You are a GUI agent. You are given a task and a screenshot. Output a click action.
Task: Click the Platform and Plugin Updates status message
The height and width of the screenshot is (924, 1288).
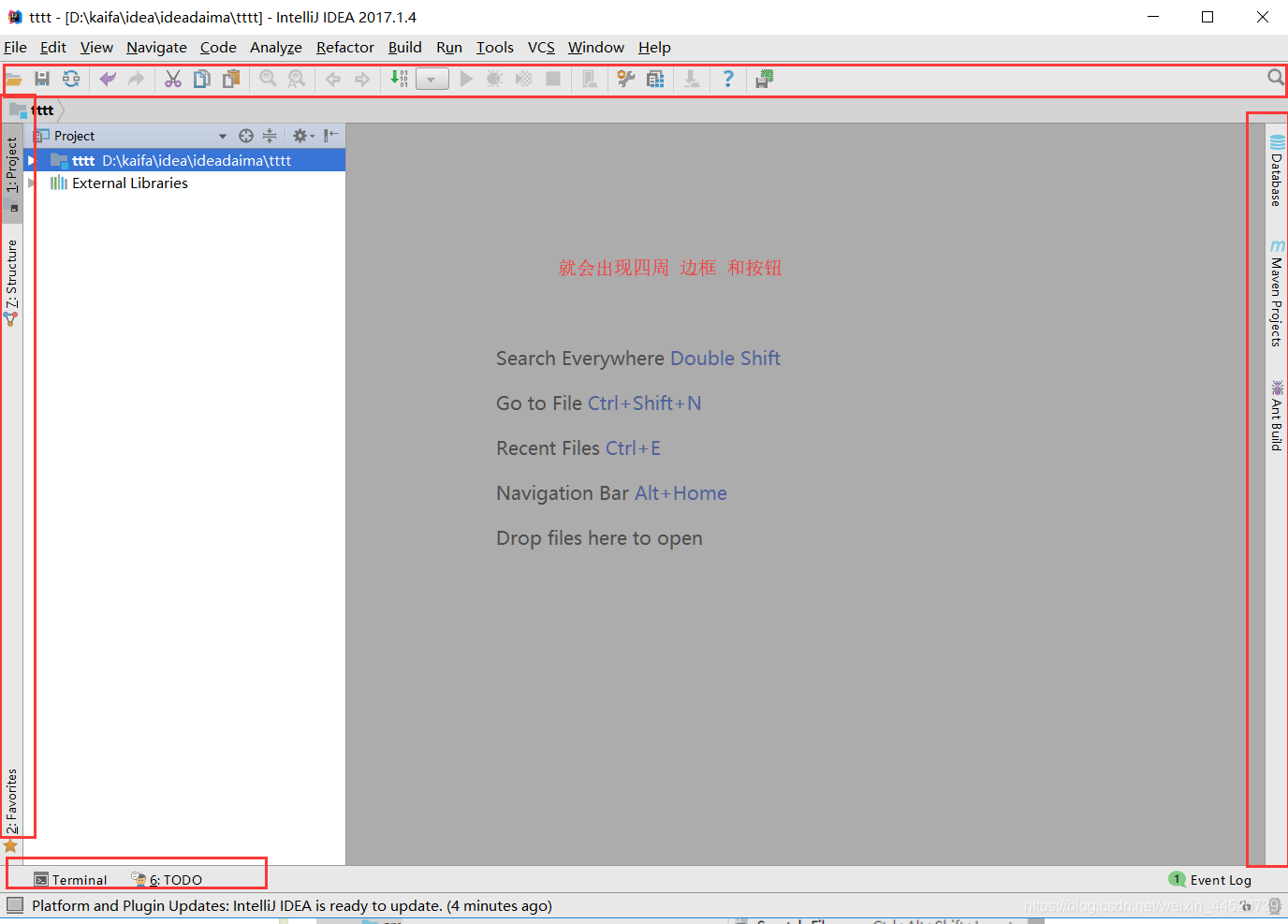[x=292, y=906]
